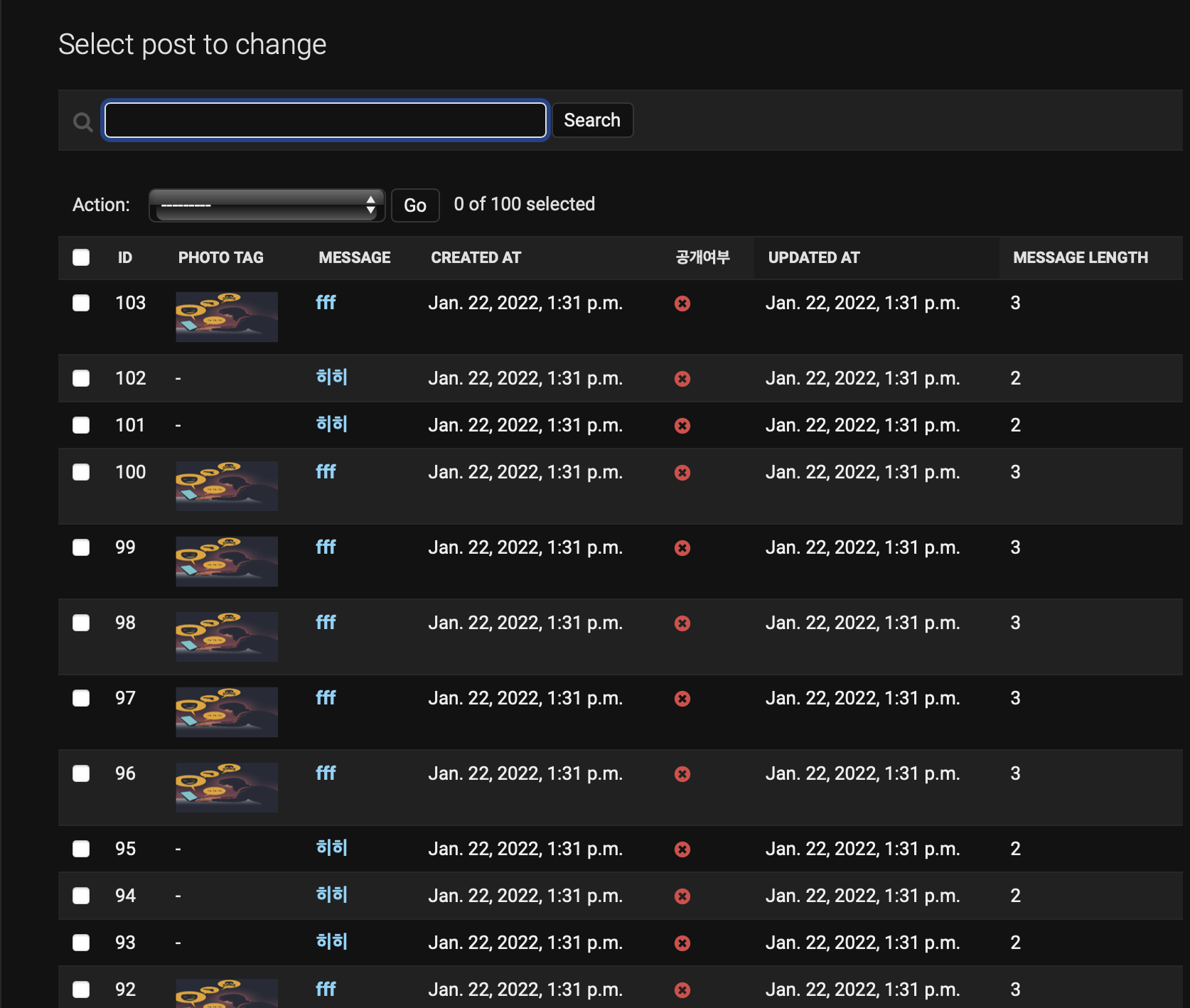Open the 히히 message link of post 95
This screenshot has height=1008, width=1190.
tap(332, 848)
